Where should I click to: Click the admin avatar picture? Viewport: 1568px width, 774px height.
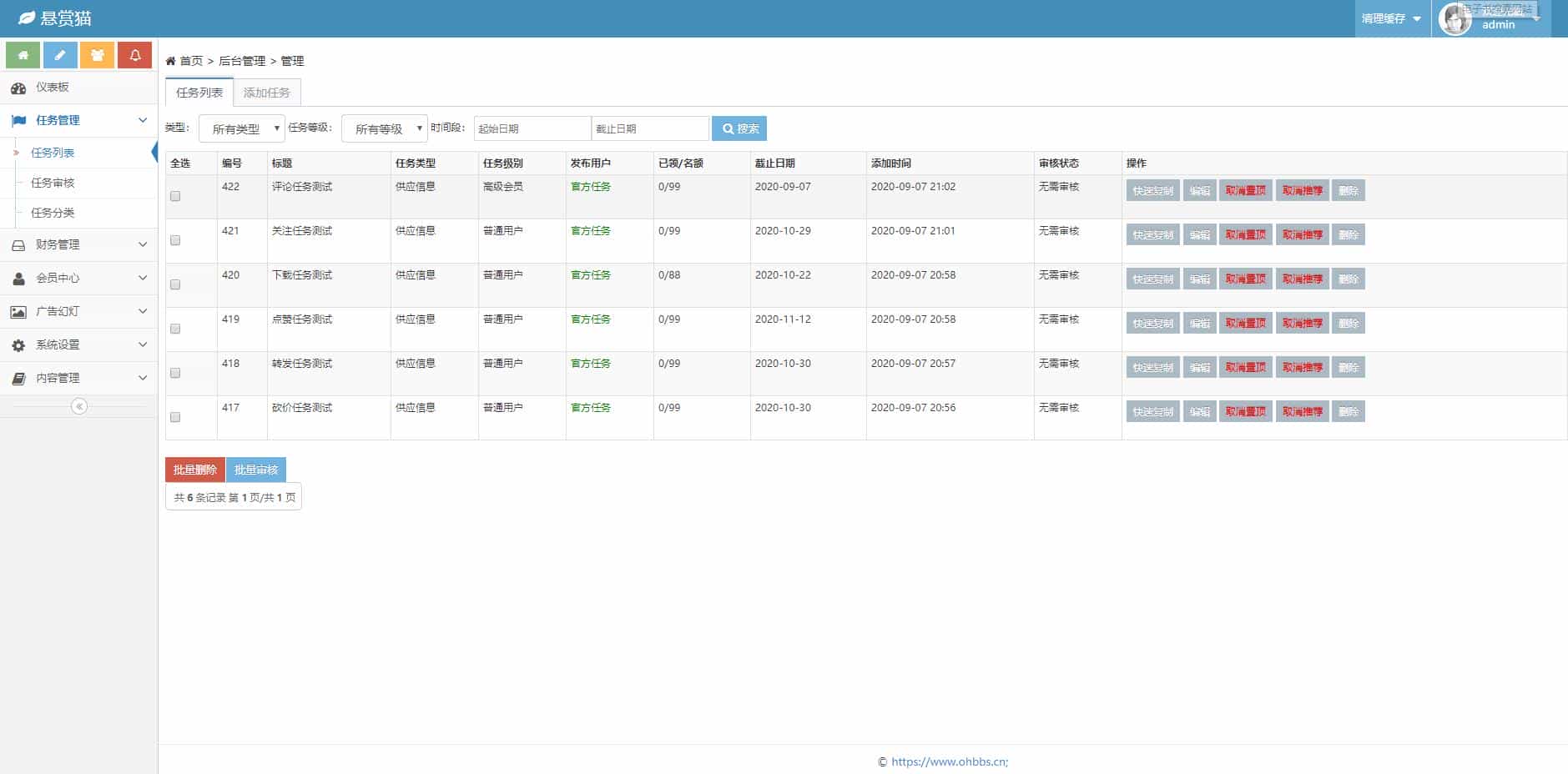pos(1455,19)
